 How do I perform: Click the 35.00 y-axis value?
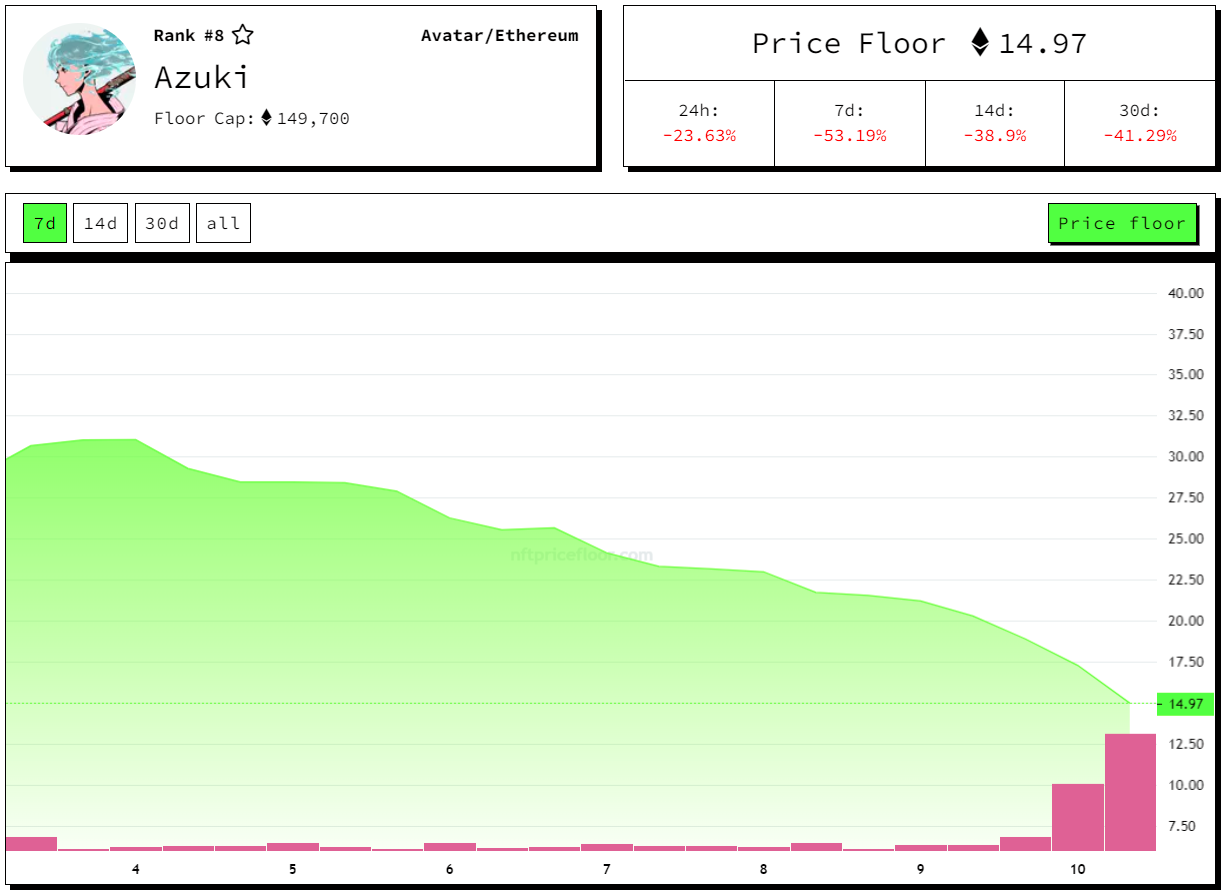point(1185,375)
